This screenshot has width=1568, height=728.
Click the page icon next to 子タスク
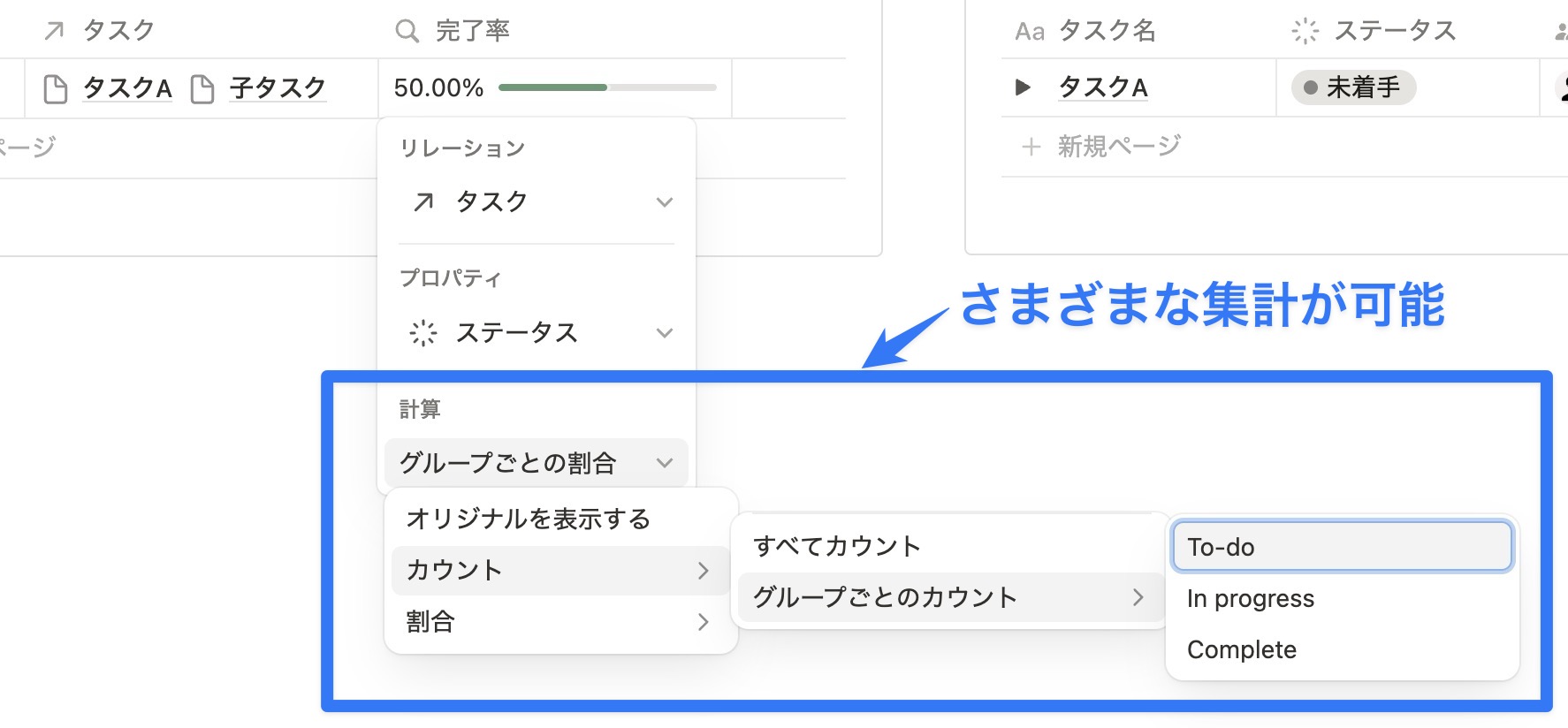(202, 88)
